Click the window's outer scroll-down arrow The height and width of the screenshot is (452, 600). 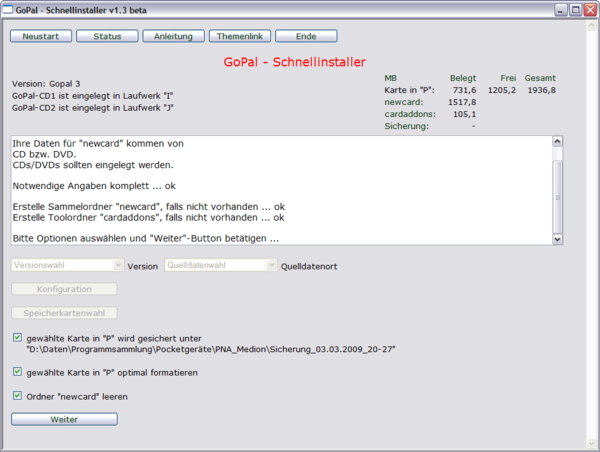(591, 444)
